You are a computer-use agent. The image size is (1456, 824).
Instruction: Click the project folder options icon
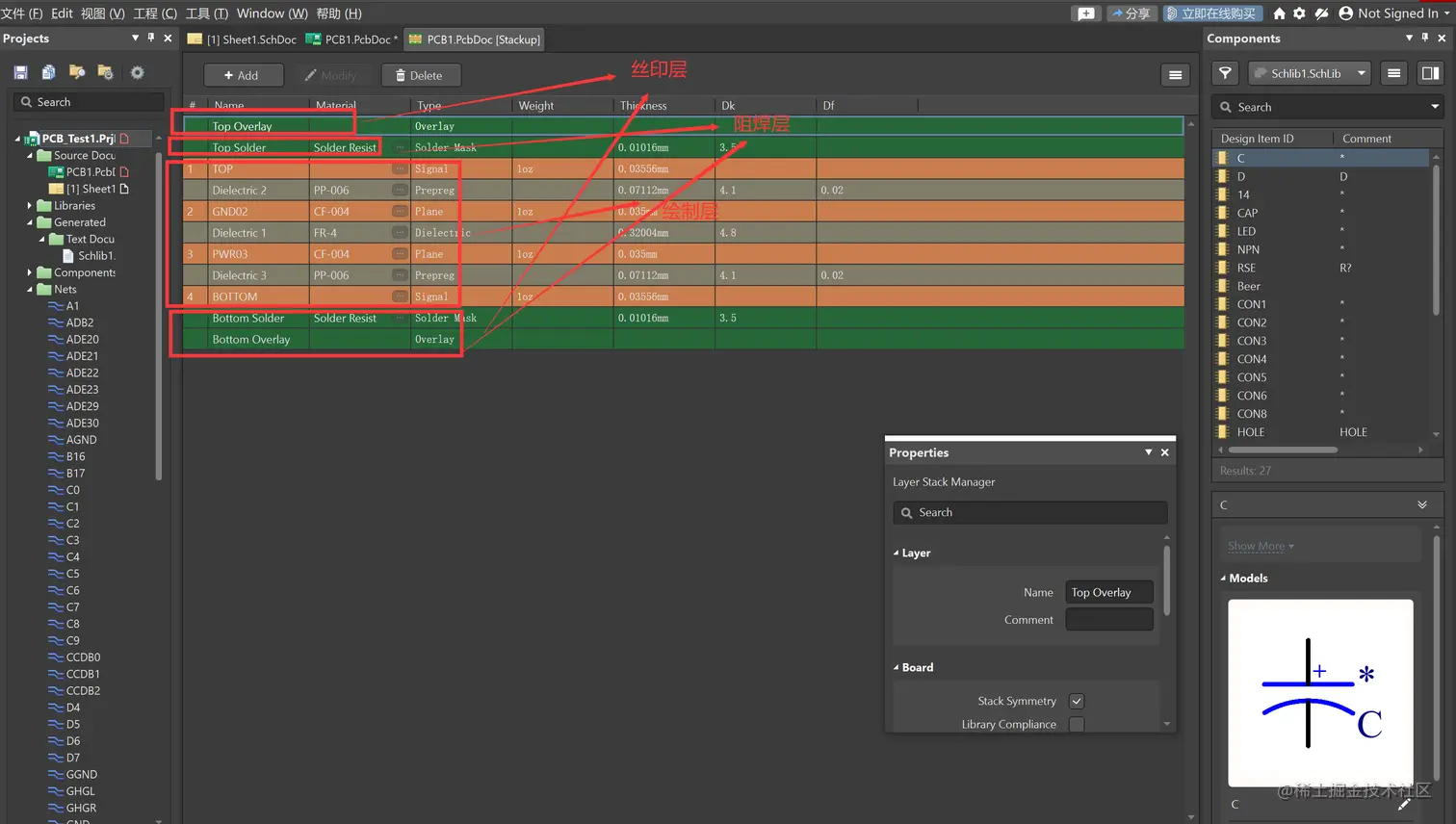click(x=106, y=72)
